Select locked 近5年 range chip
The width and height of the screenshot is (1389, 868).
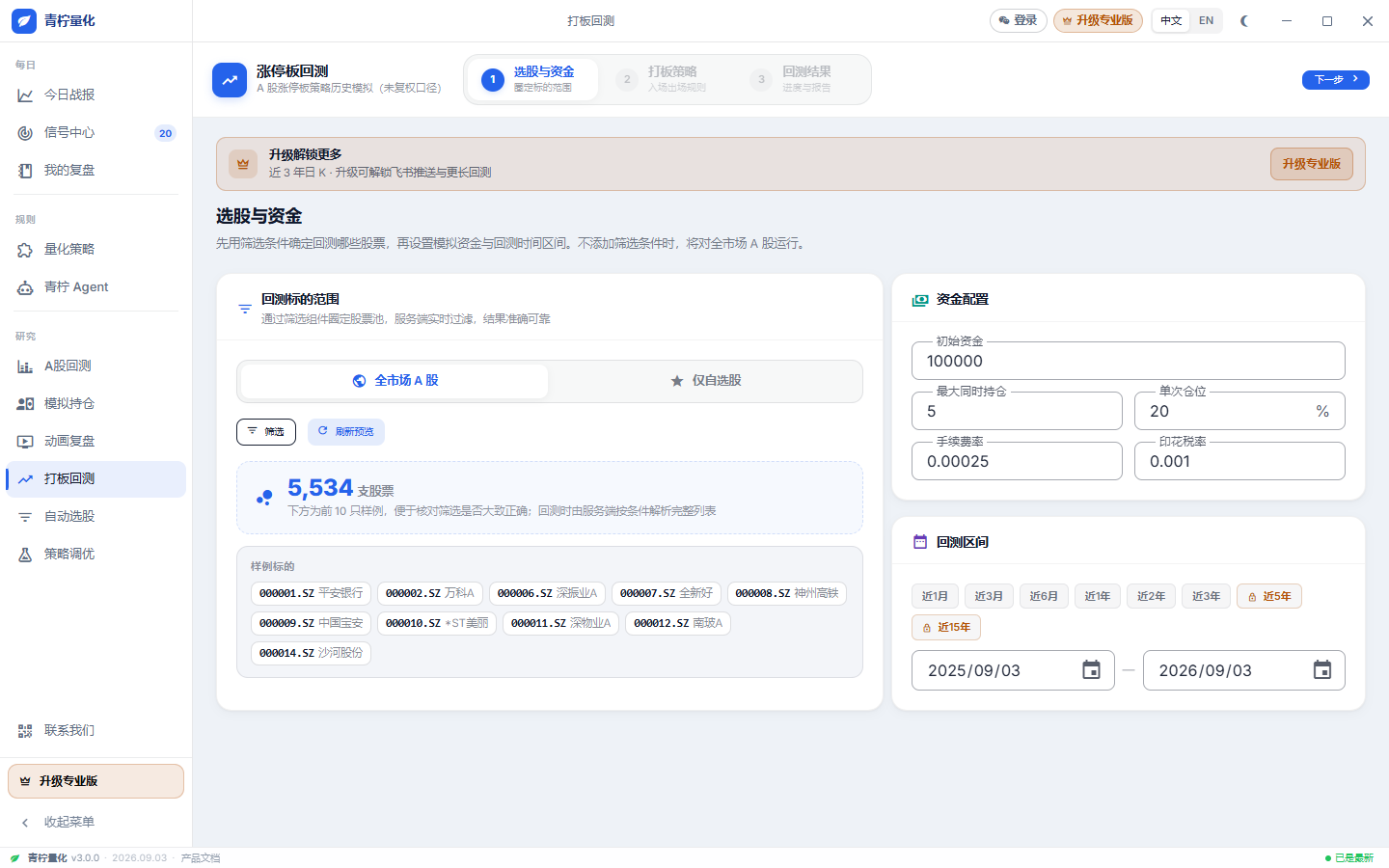tap(1269, 596)
